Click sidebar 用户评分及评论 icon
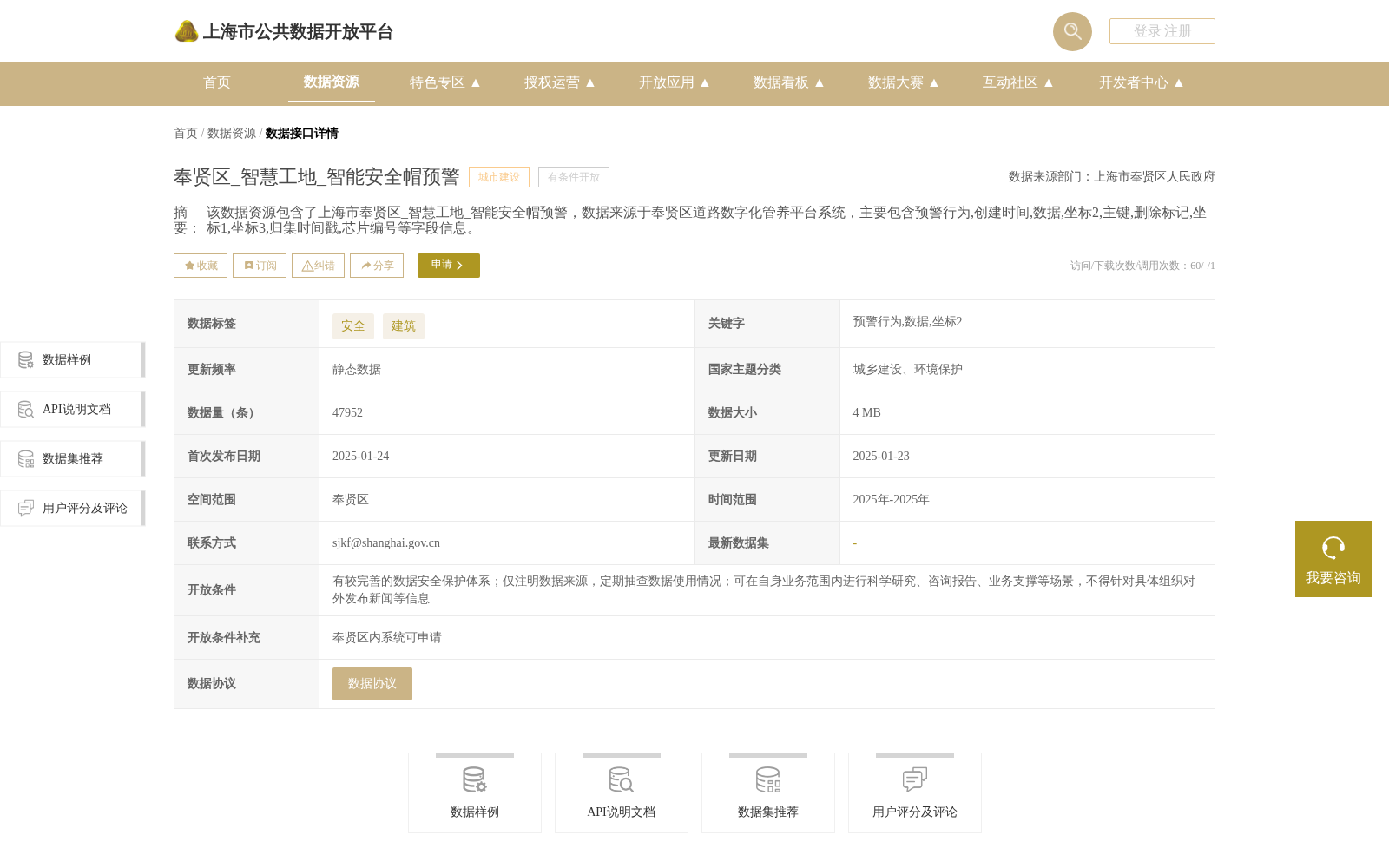The height and width of the screenshot is (868, 1389). 26,508
